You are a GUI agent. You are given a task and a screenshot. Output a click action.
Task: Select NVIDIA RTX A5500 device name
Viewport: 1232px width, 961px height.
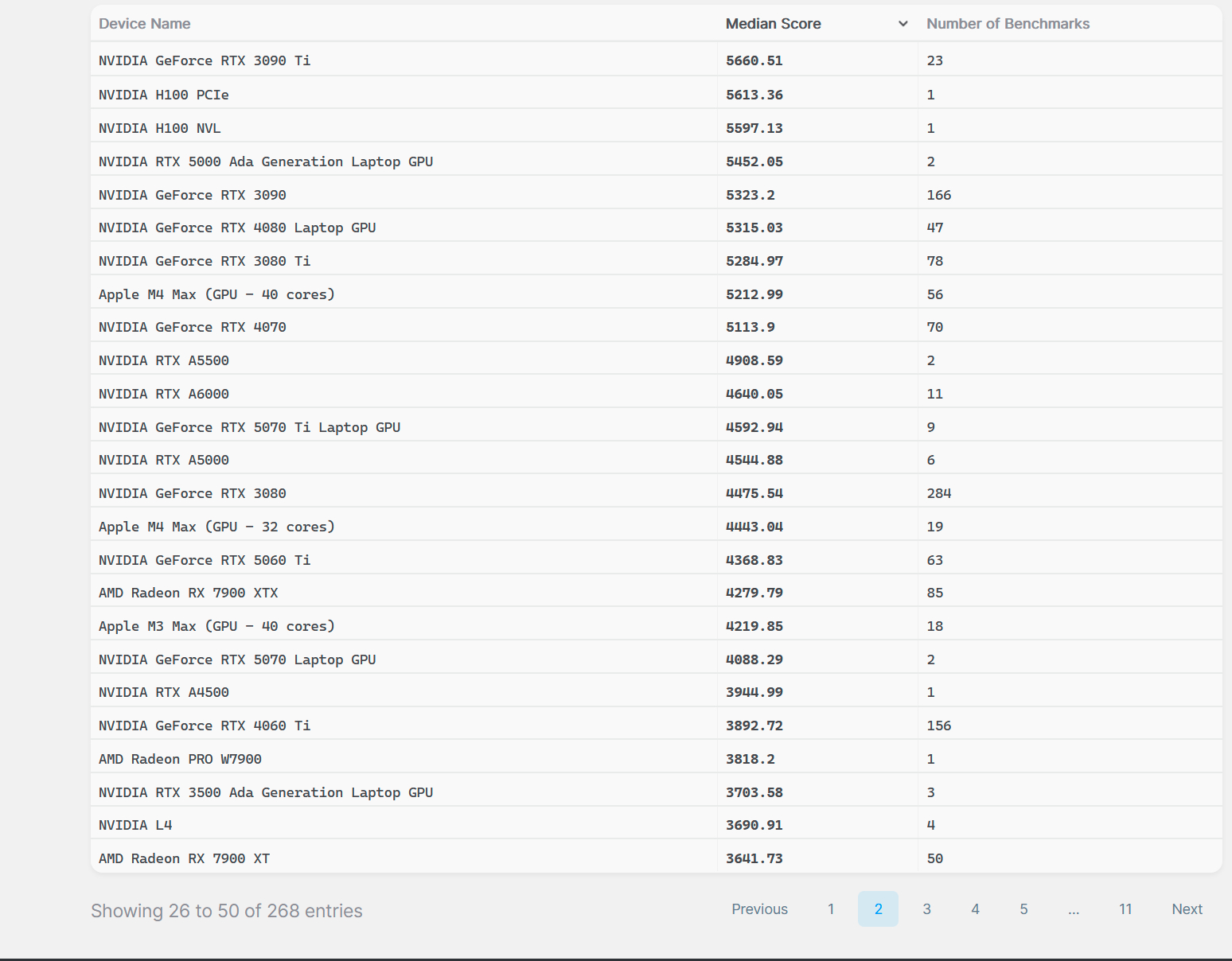click(x=164, y=360)
